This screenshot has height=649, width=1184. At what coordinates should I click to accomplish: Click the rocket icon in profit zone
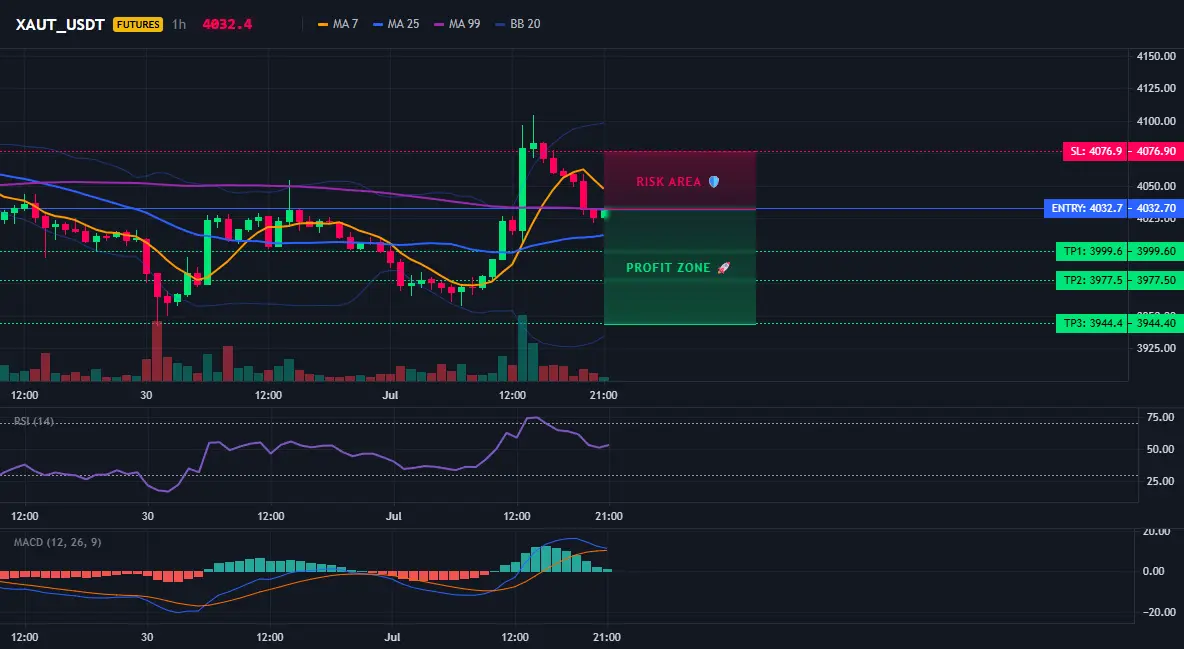(x=723, y=267)
